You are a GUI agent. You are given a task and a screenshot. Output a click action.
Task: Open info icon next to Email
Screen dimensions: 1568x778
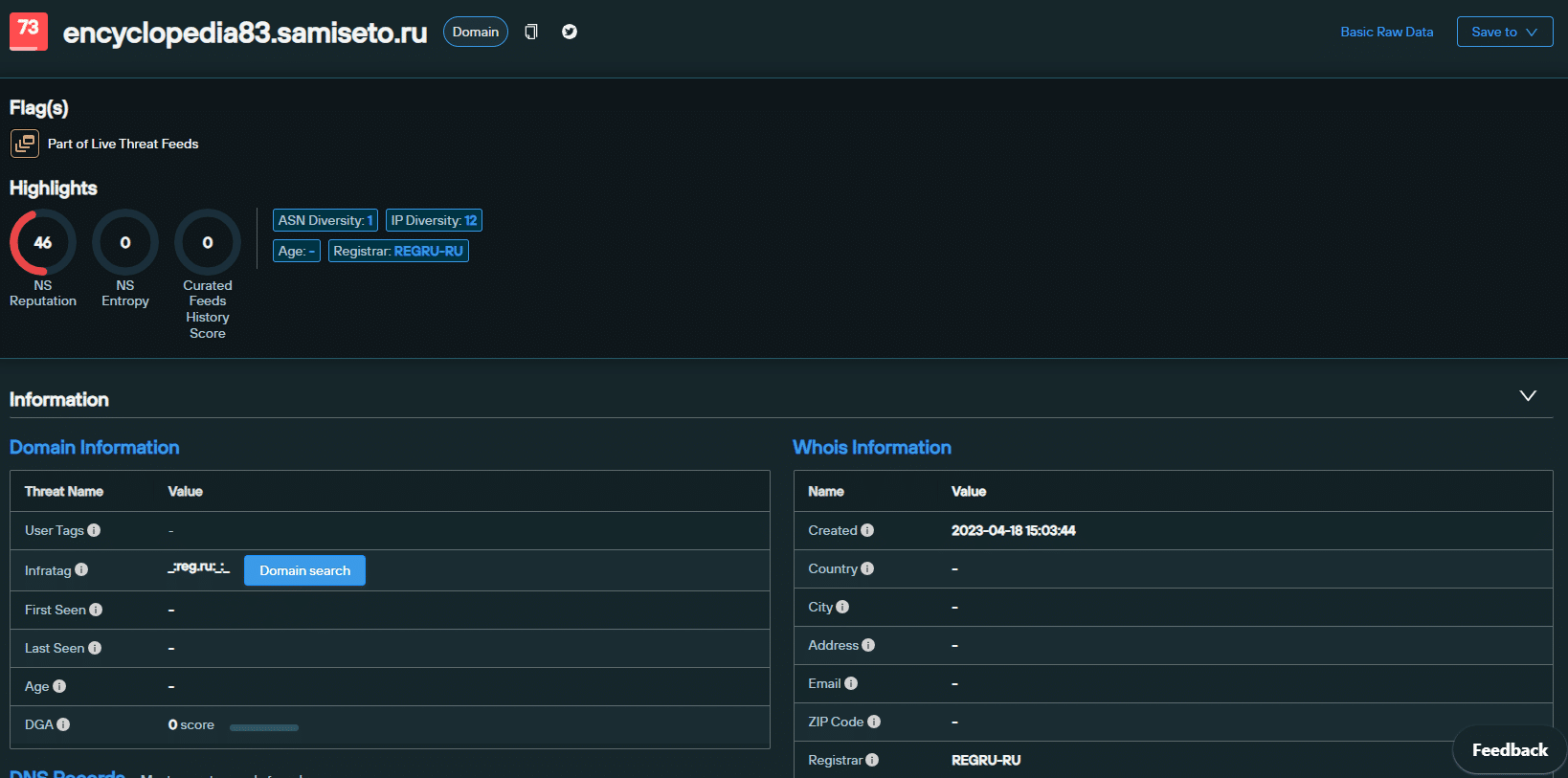coord(851,683)
